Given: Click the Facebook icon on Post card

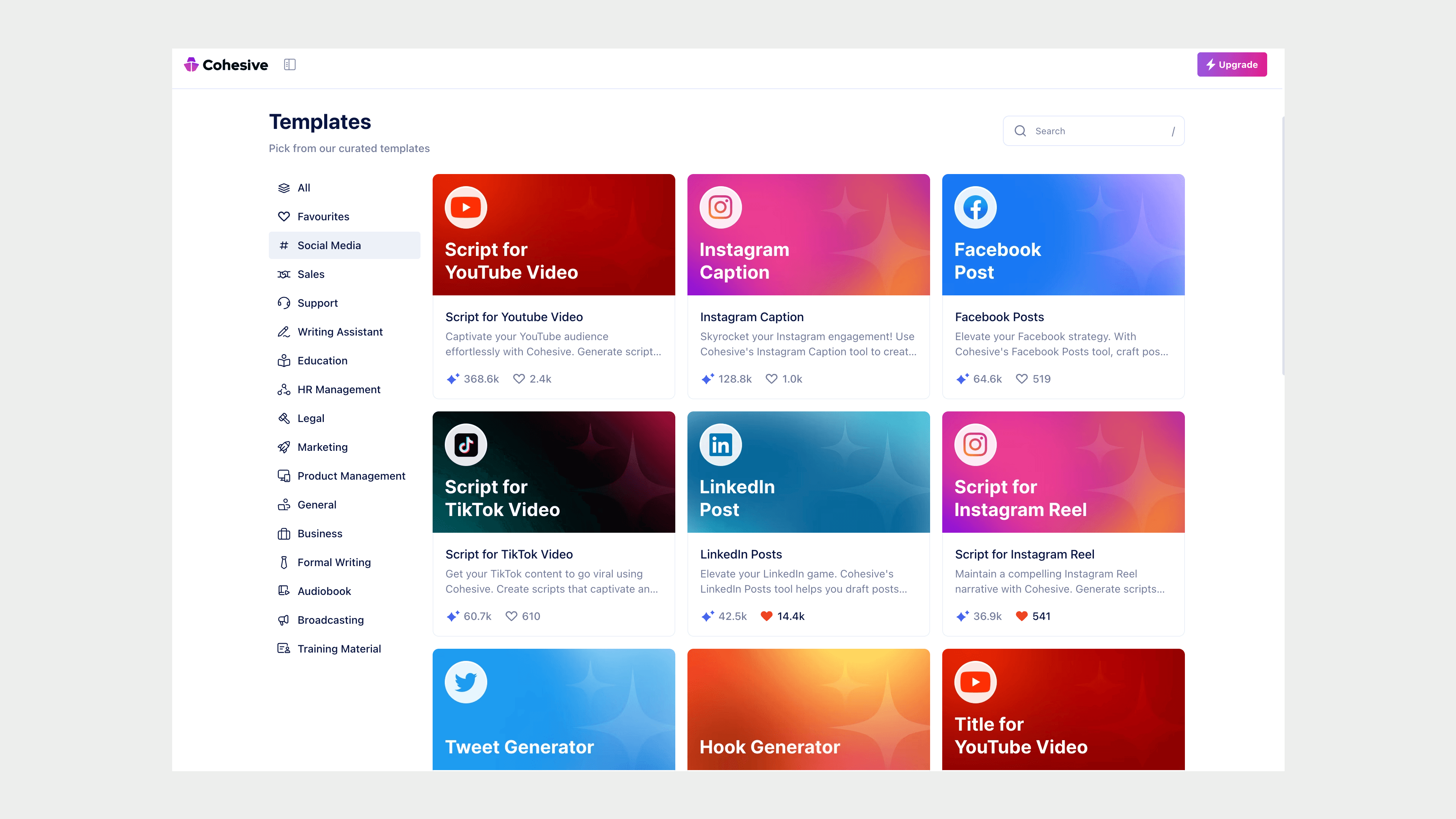Looking at the screenshot, I should point(975,207).
